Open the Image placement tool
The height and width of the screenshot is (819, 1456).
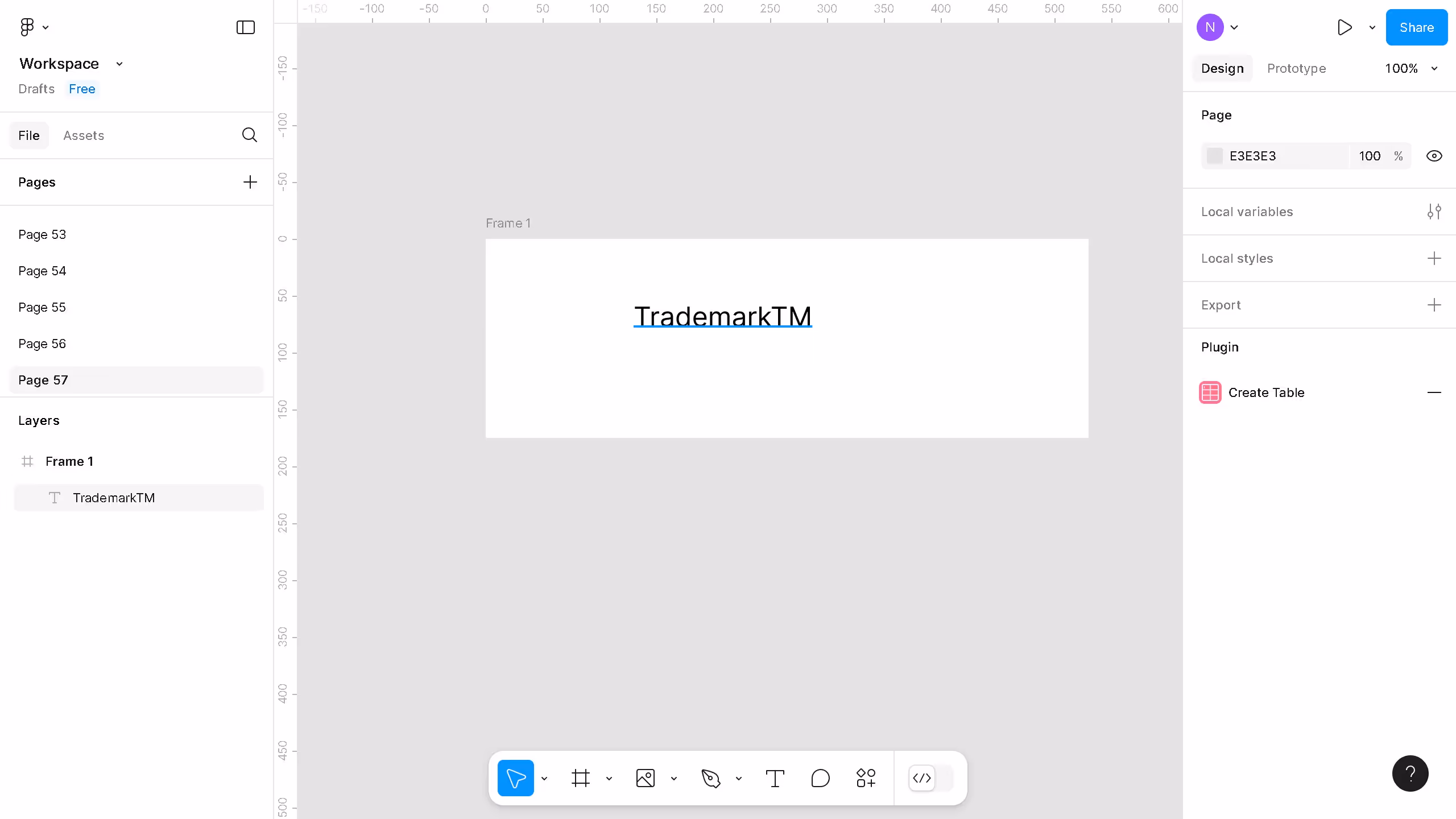pyautogui.click(x=645, y=777)
